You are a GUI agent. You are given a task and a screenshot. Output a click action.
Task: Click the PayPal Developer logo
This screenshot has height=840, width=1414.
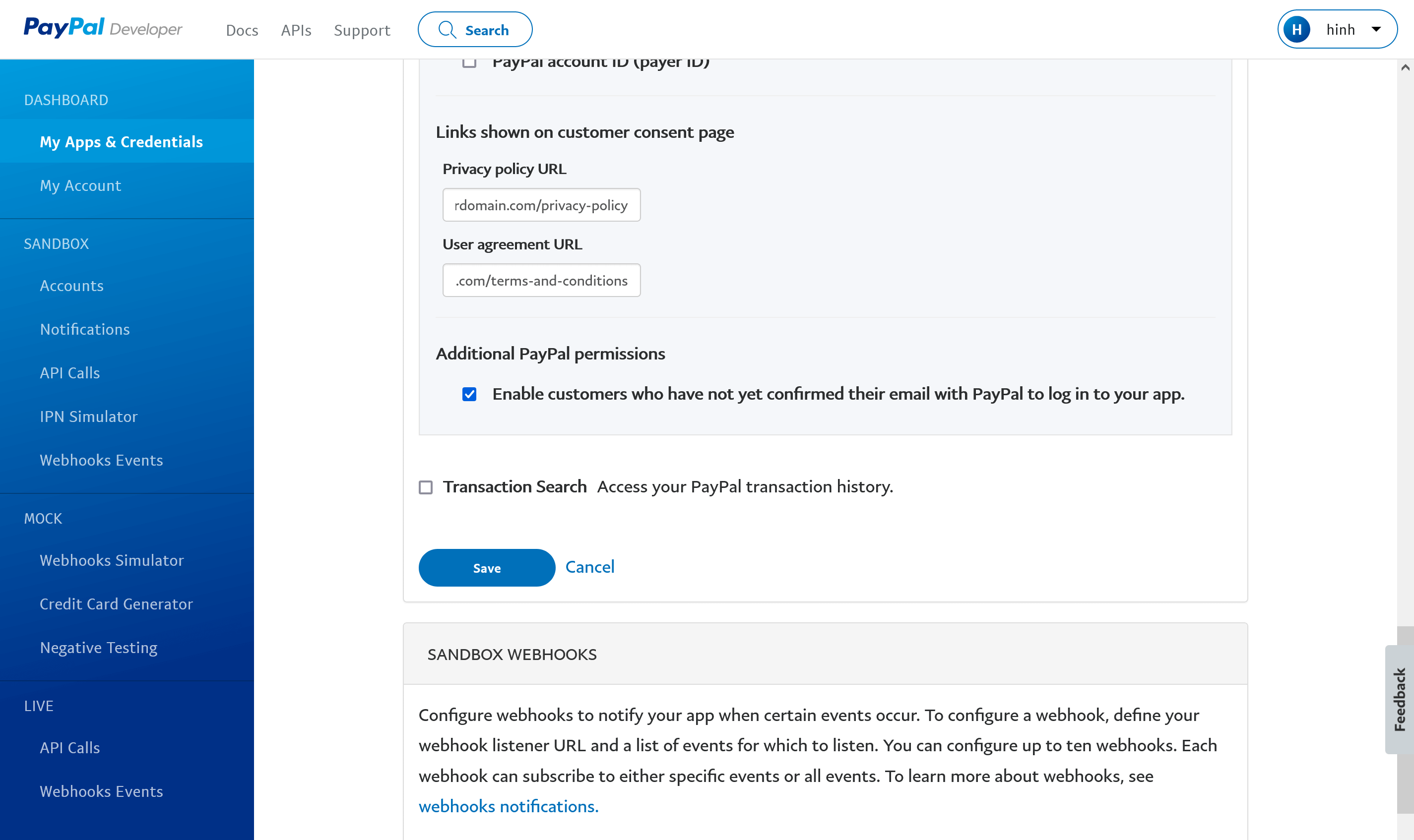[x=103, y=28]
